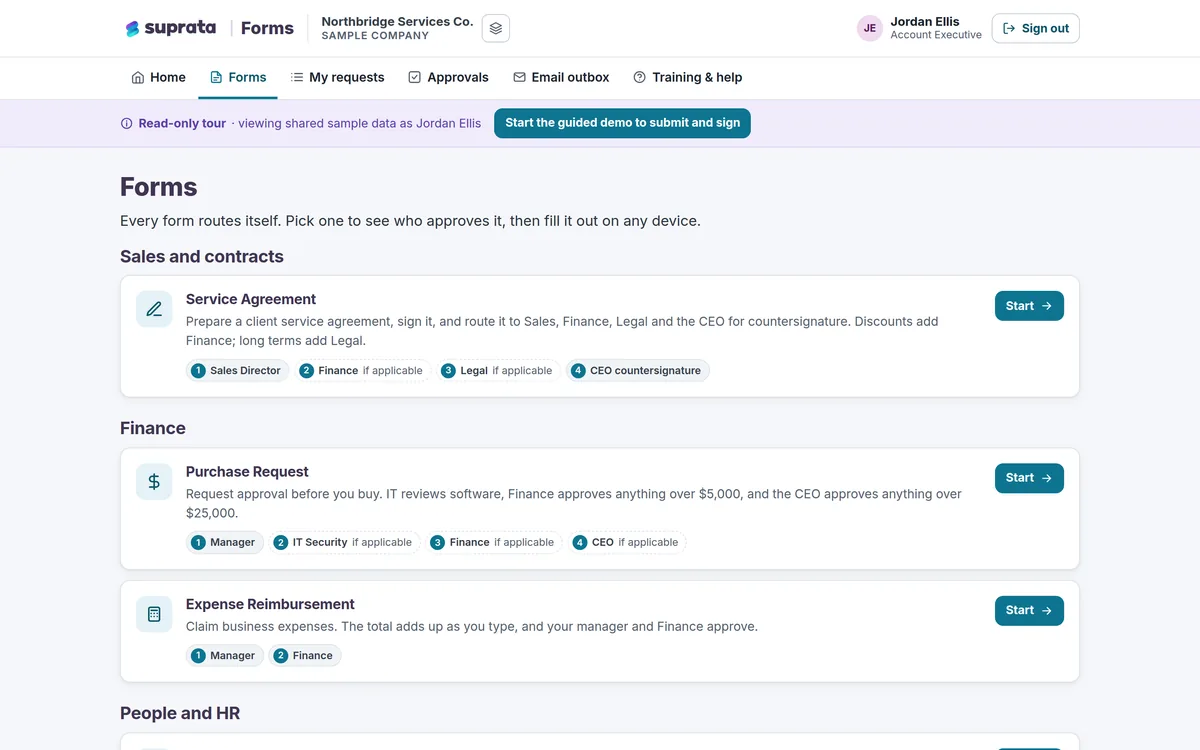Click the CEO countersignature step chip

638,370
